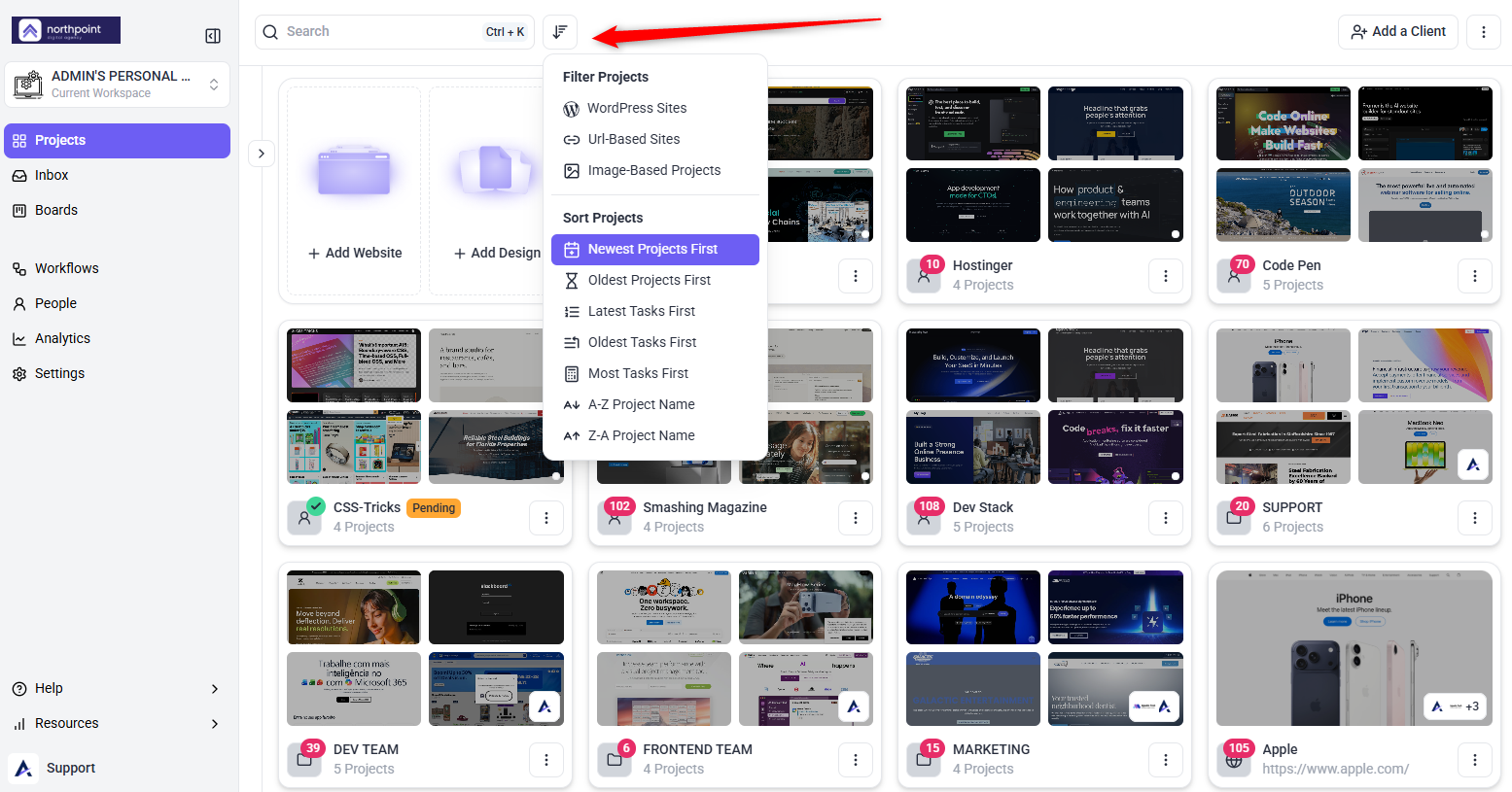Click Smashing Magazine client name

click(x=704, y=508)
